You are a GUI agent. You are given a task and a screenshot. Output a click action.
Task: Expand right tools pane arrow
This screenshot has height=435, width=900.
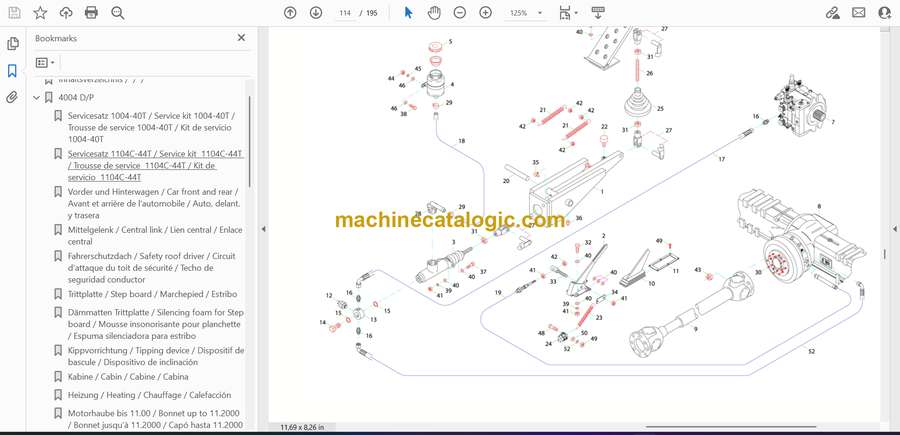(894, 229)
